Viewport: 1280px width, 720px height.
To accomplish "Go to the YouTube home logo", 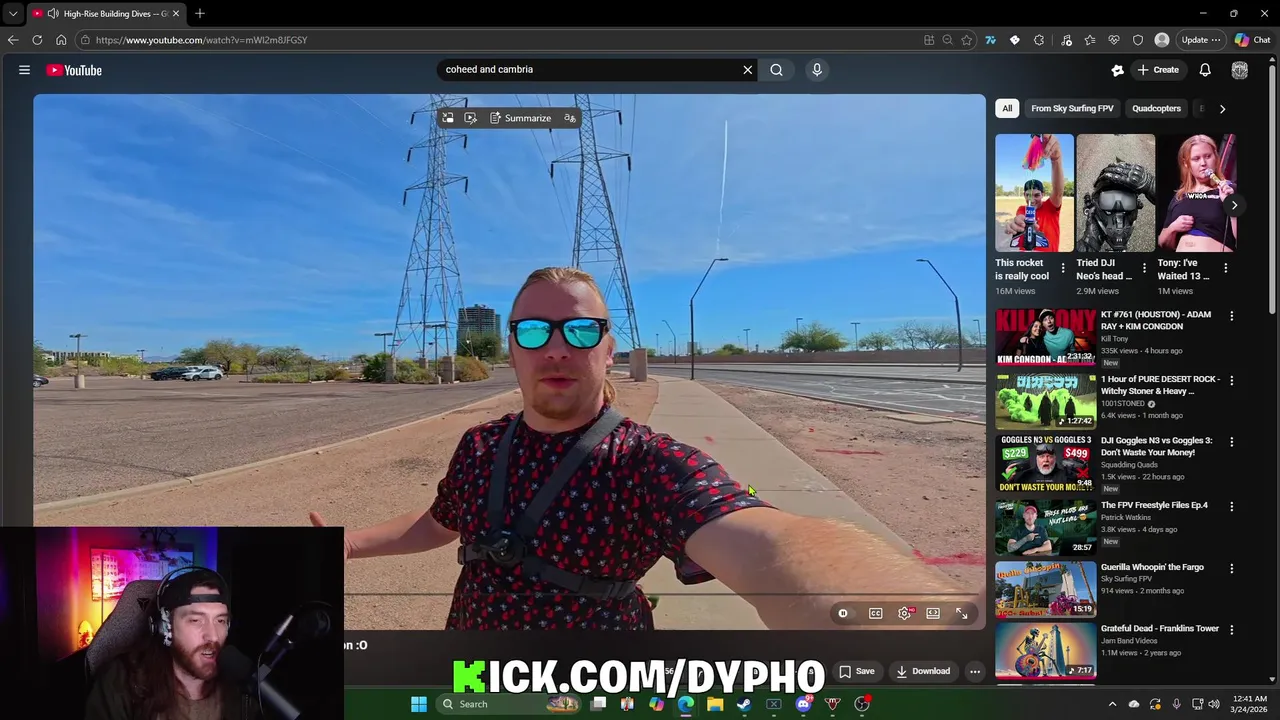I will coord(74,70).
